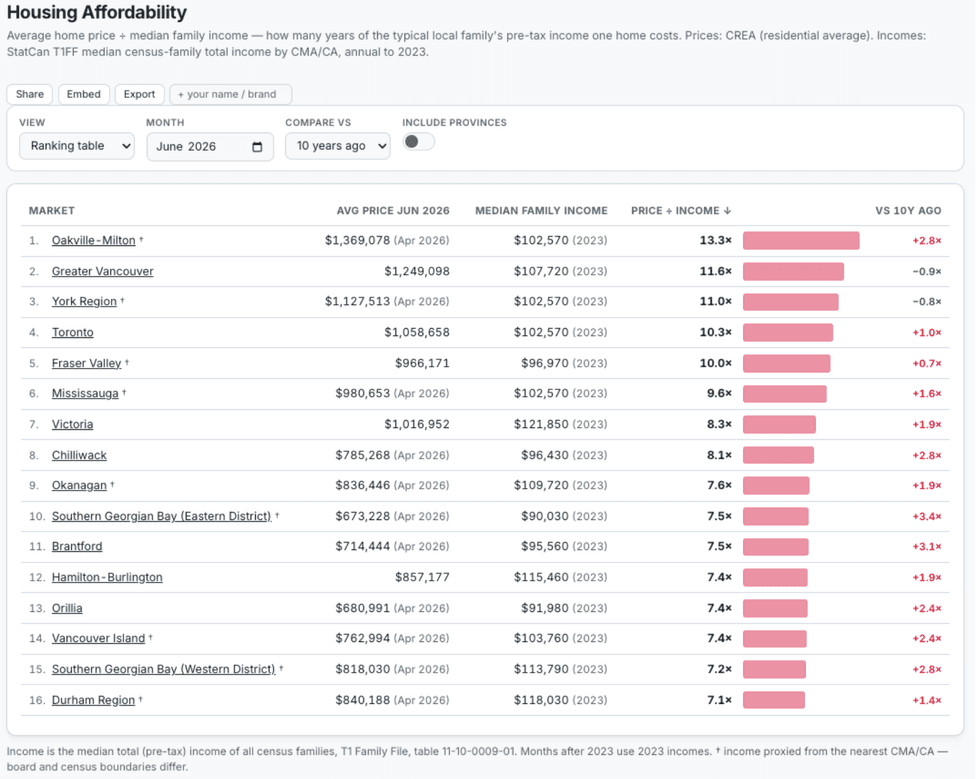Viewport: 980px width, 779px height.
Task: Click the VS 10Y AGO column header
Action: [908, 211]
